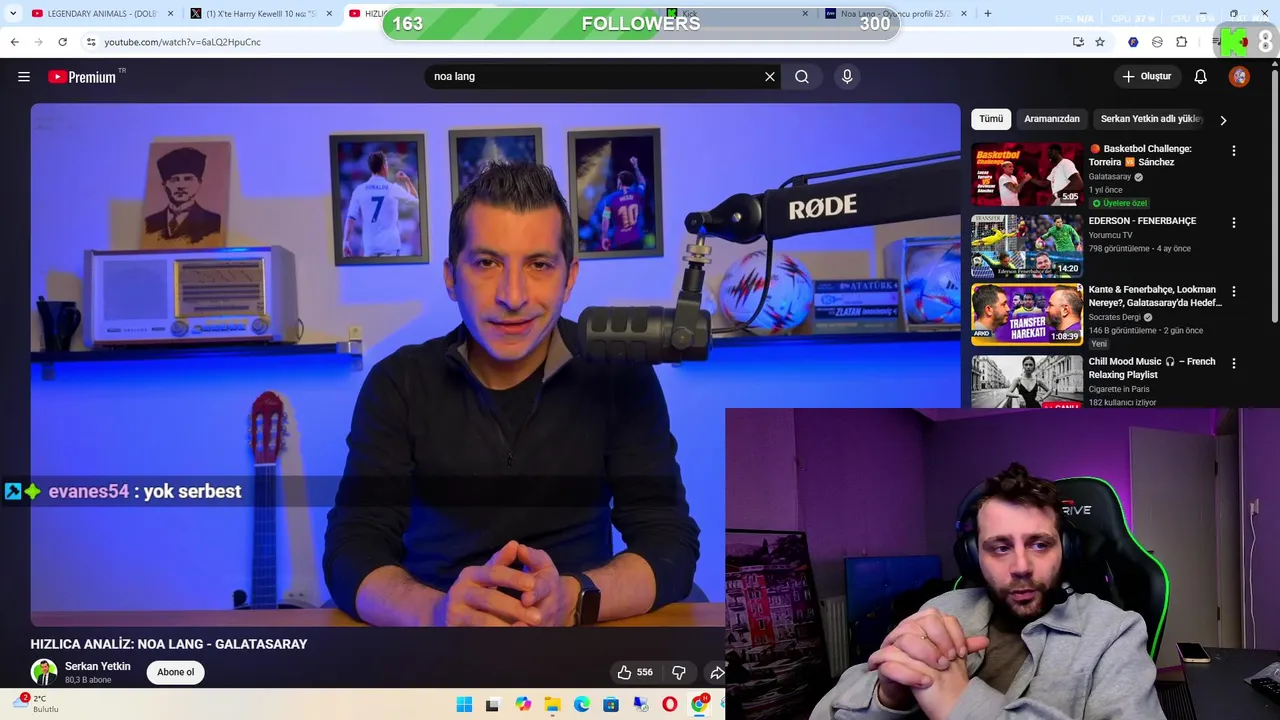Share the video with arrow icon
The width and height of the screenshot is (1280, 720).
point(716,672)
